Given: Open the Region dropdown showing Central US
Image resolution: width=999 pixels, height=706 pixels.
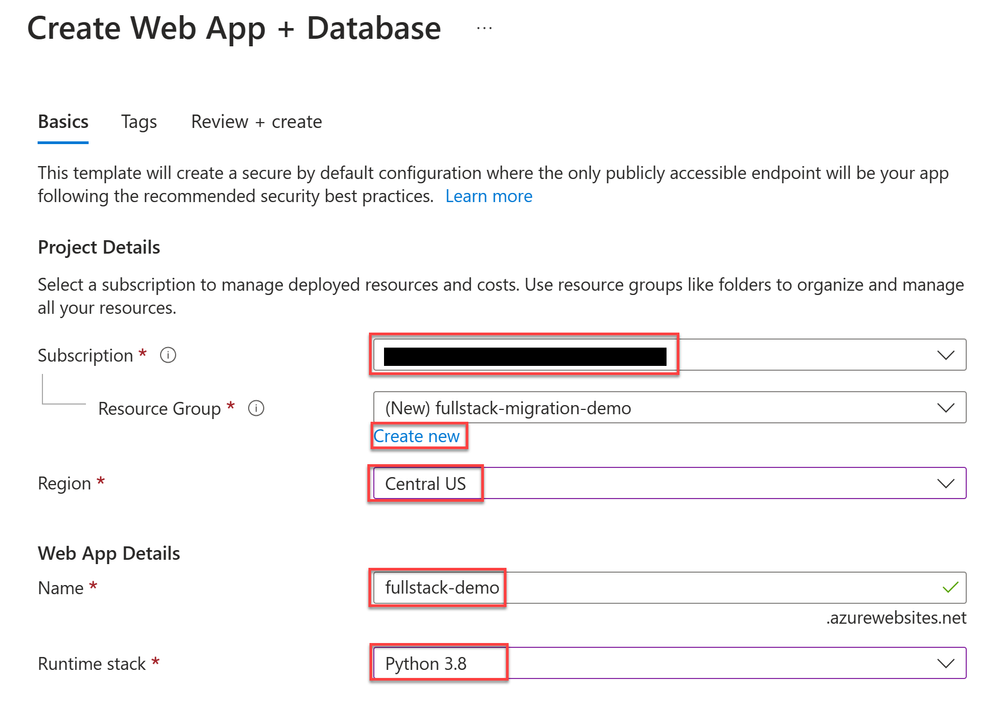Looking at the screenshot, I should pos(670,483).
